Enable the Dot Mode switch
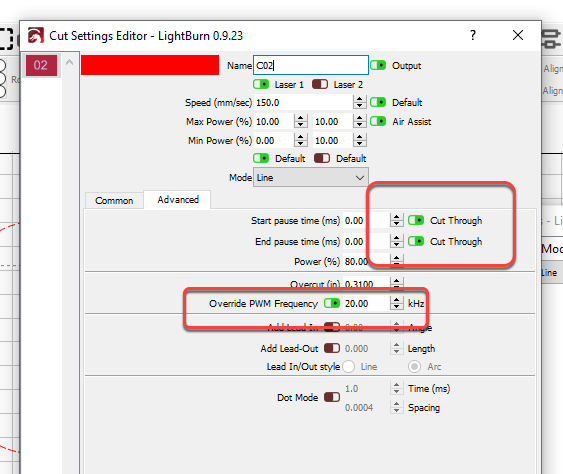 point(332,397)
